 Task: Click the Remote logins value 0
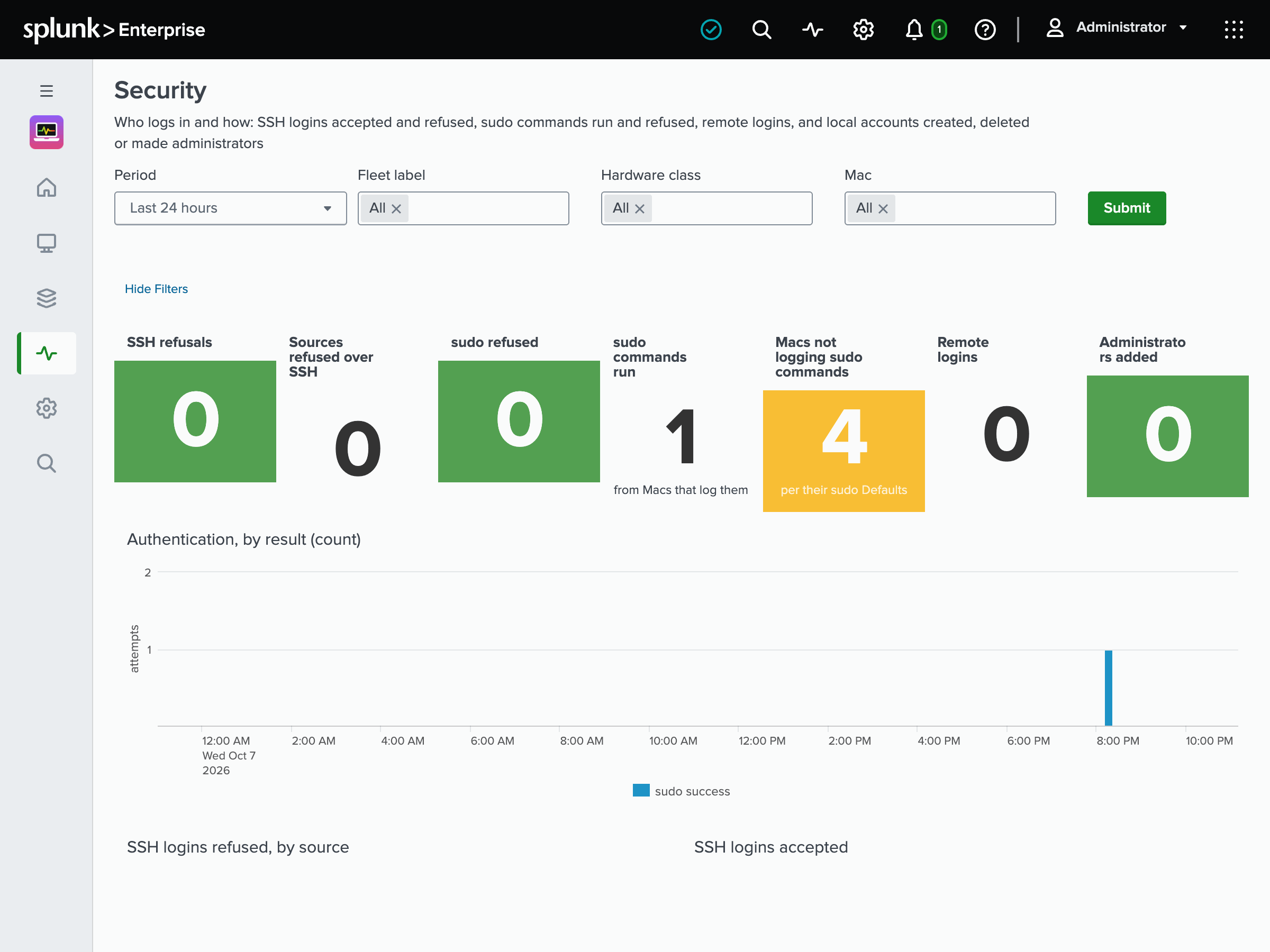(1006, 433)
